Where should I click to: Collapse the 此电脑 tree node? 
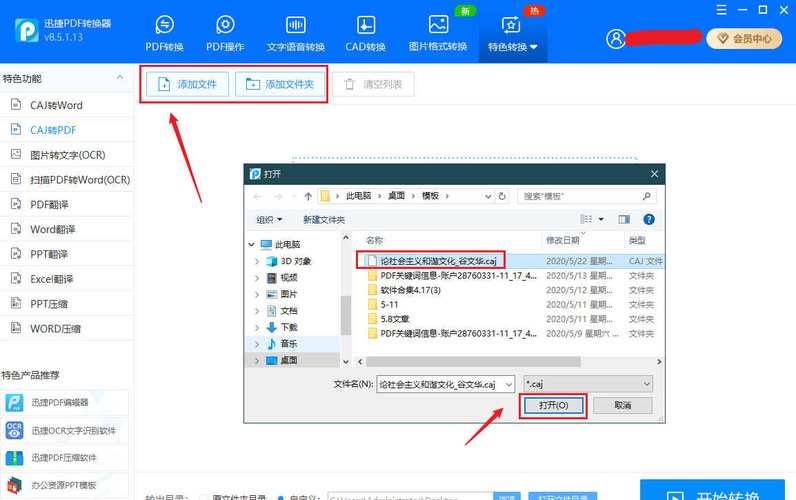click(x=252, y=245)
